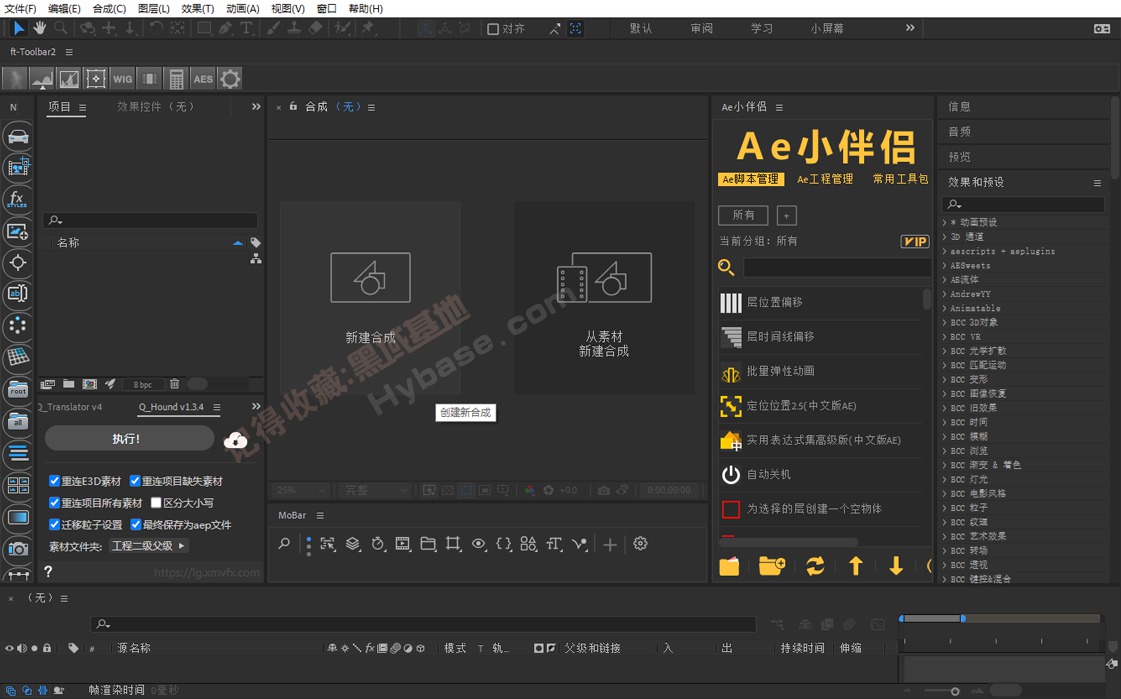Click the 所有 group button
This screenshot has width=1121, height=699.
(x=743, y=215)
